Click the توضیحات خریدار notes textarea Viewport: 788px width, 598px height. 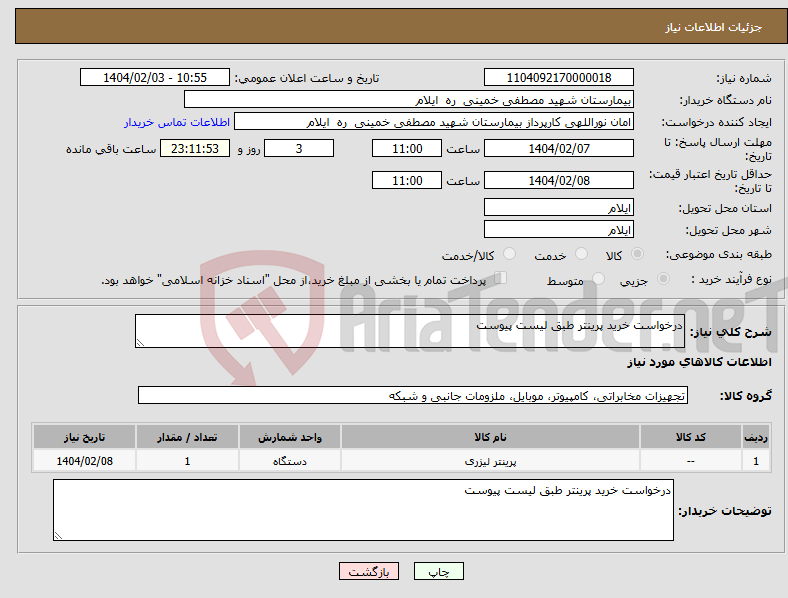[x=363, y=510]
